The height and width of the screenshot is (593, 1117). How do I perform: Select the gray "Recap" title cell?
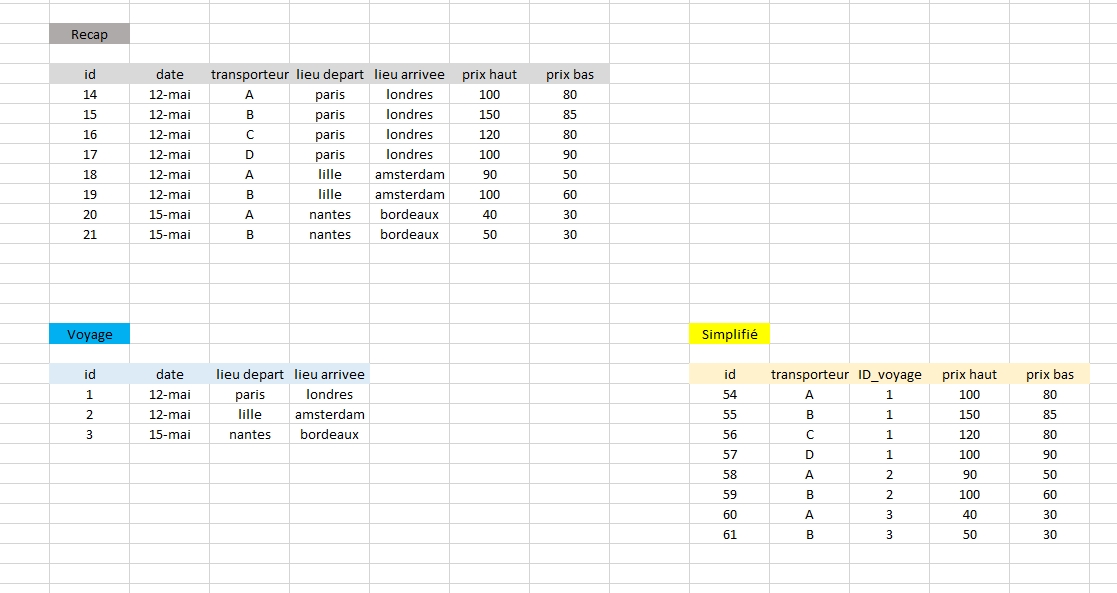(88, 33)
